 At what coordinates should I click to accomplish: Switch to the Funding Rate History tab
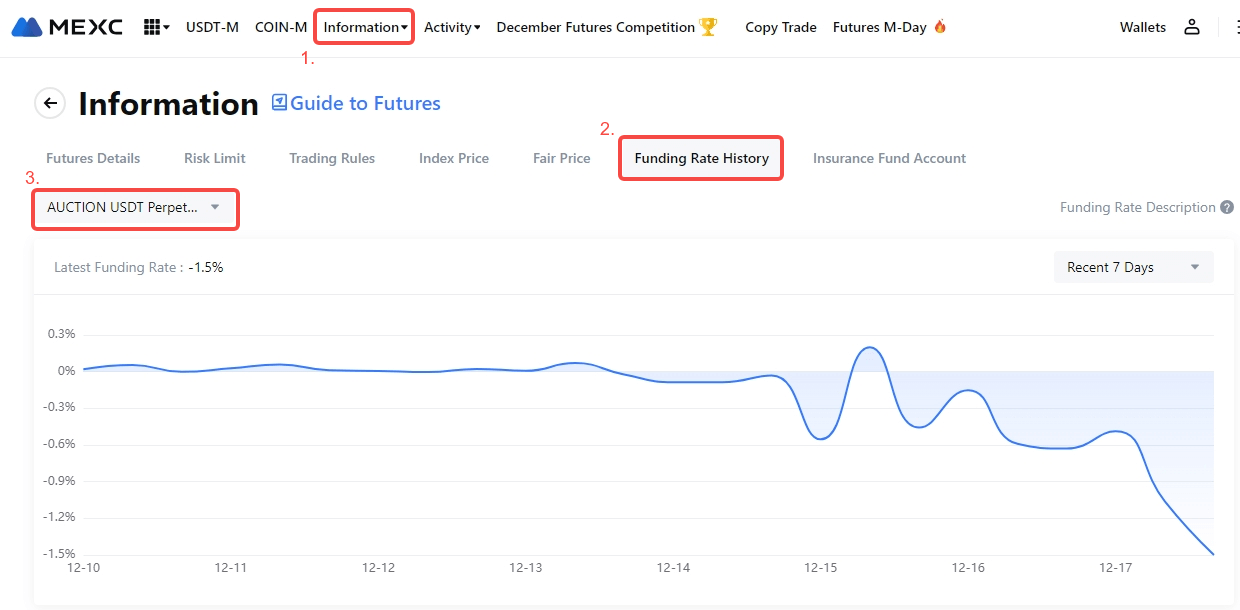click(701, 158)
